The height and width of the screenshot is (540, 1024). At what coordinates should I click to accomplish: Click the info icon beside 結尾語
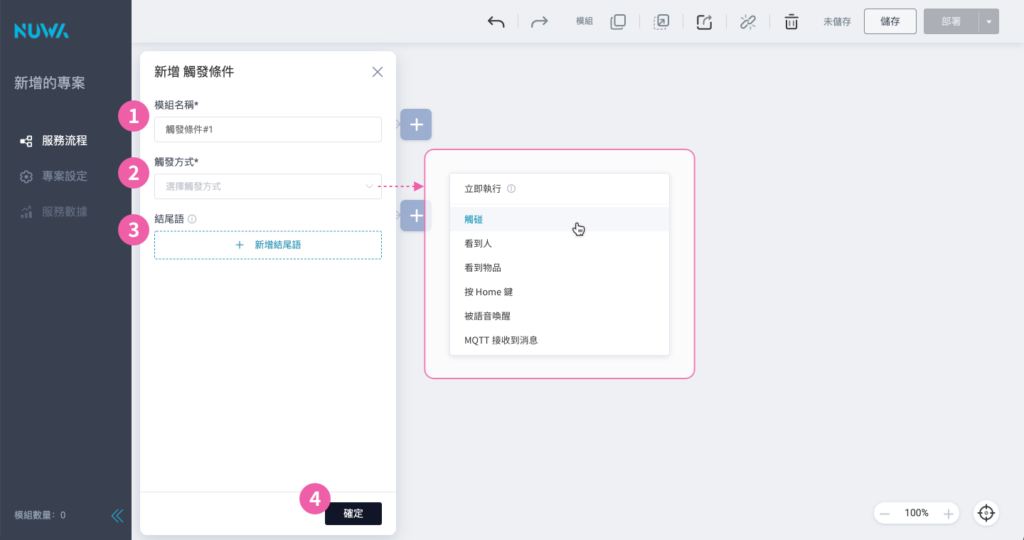click(192, 219)
